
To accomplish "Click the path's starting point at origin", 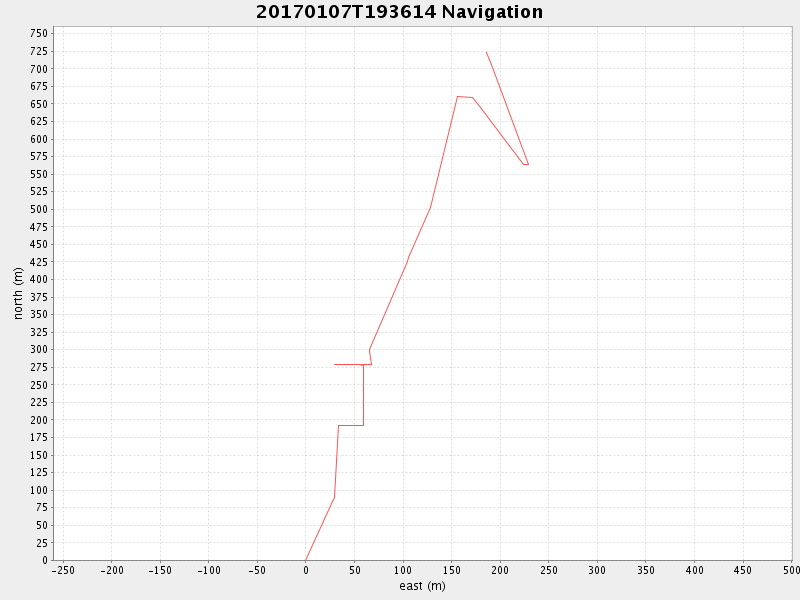I will 305,560.
